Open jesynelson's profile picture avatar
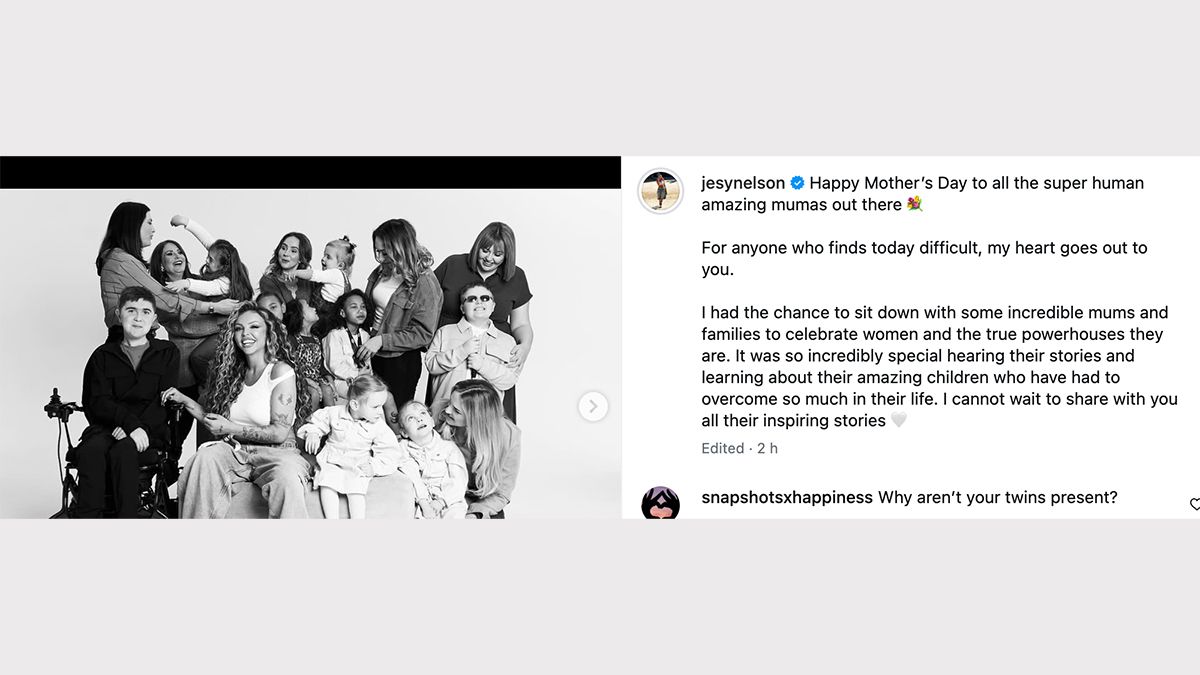 click(x=661, y=192)
